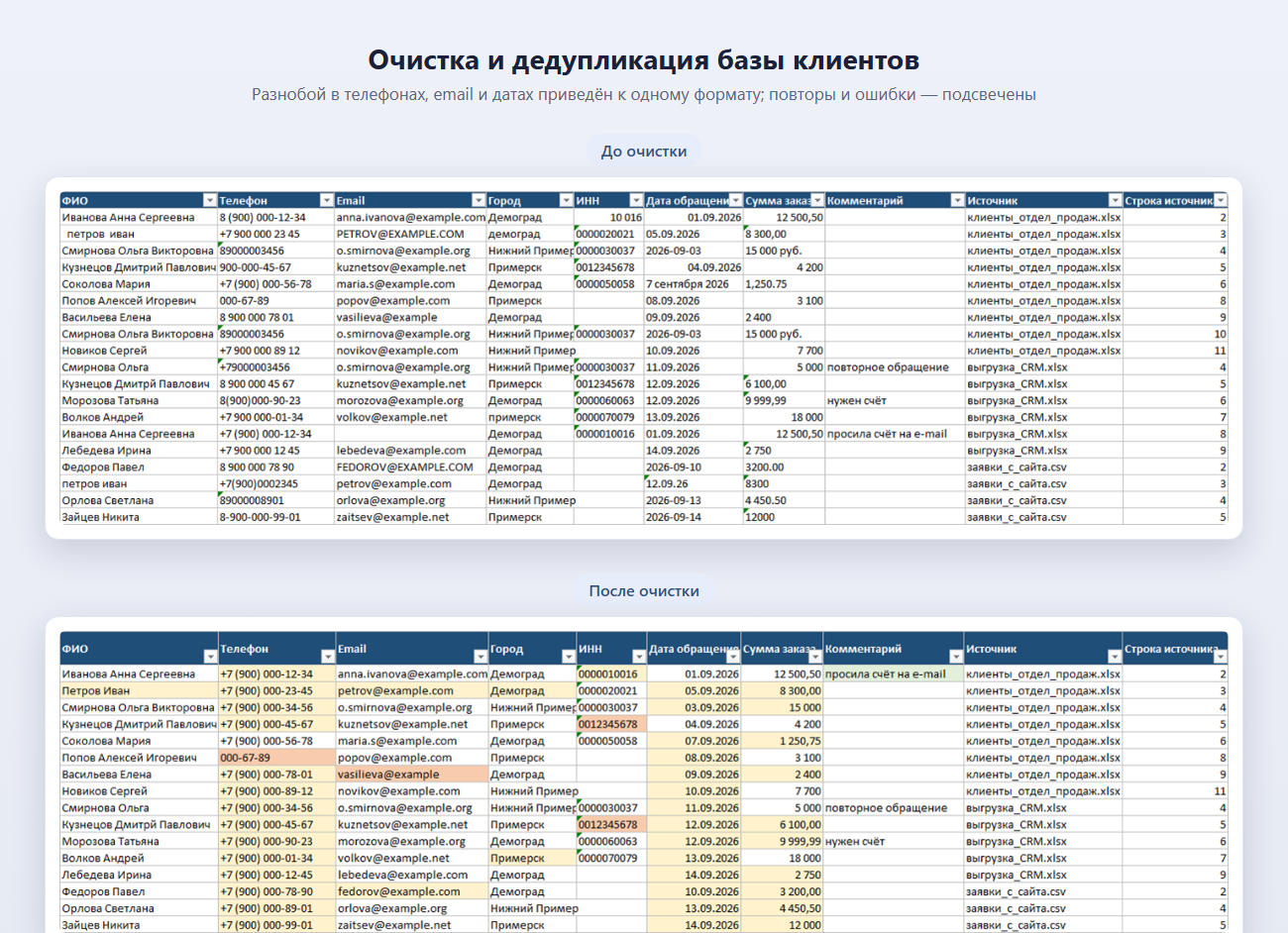This screenshot has width=1288, height=933.
Task: Expand the ИНН filter in the До очистки table
Action: click(637, 200)
